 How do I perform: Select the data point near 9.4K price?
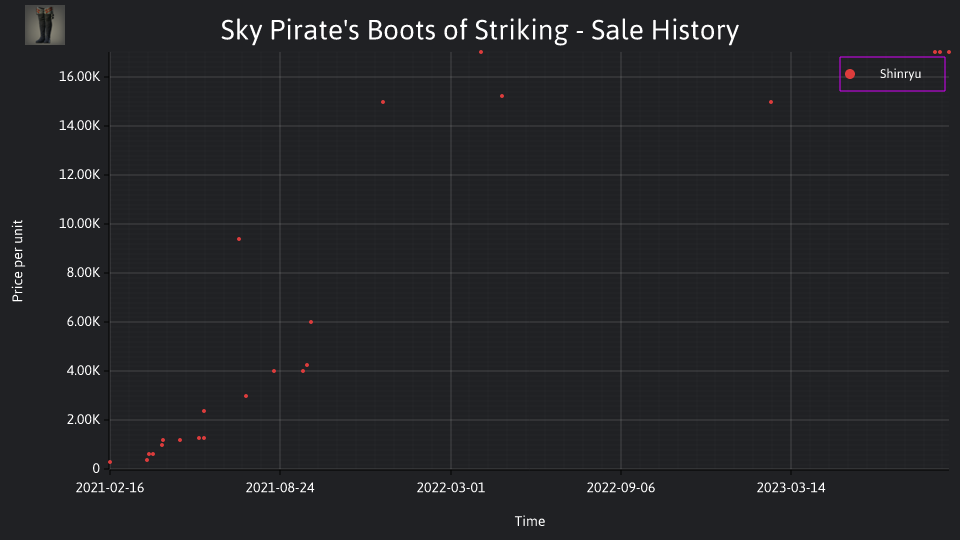pyautogui.click(x=239, y=239)
